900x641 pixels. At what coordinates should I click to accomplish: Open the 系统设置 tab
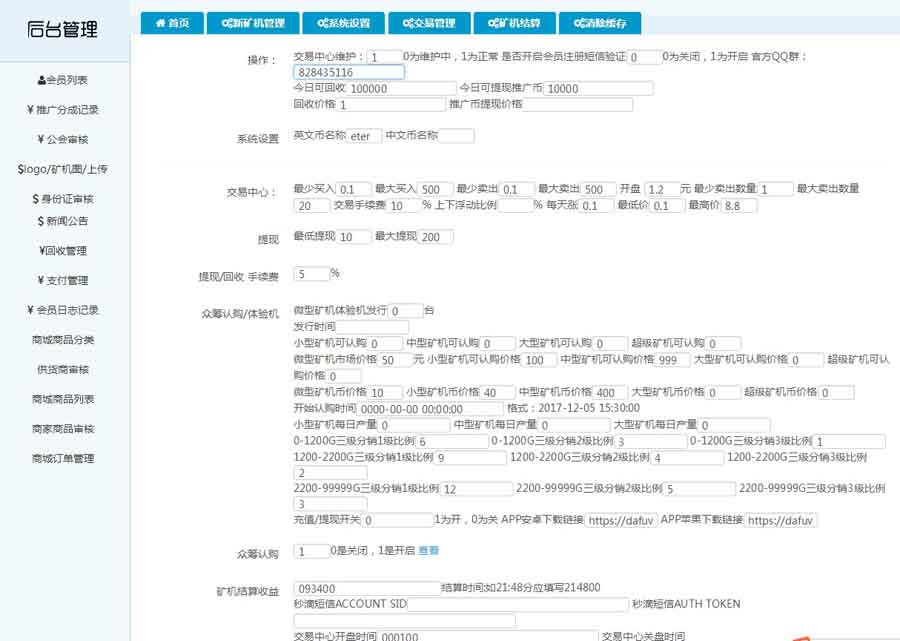pyautogui.click(x=343, y=23)
